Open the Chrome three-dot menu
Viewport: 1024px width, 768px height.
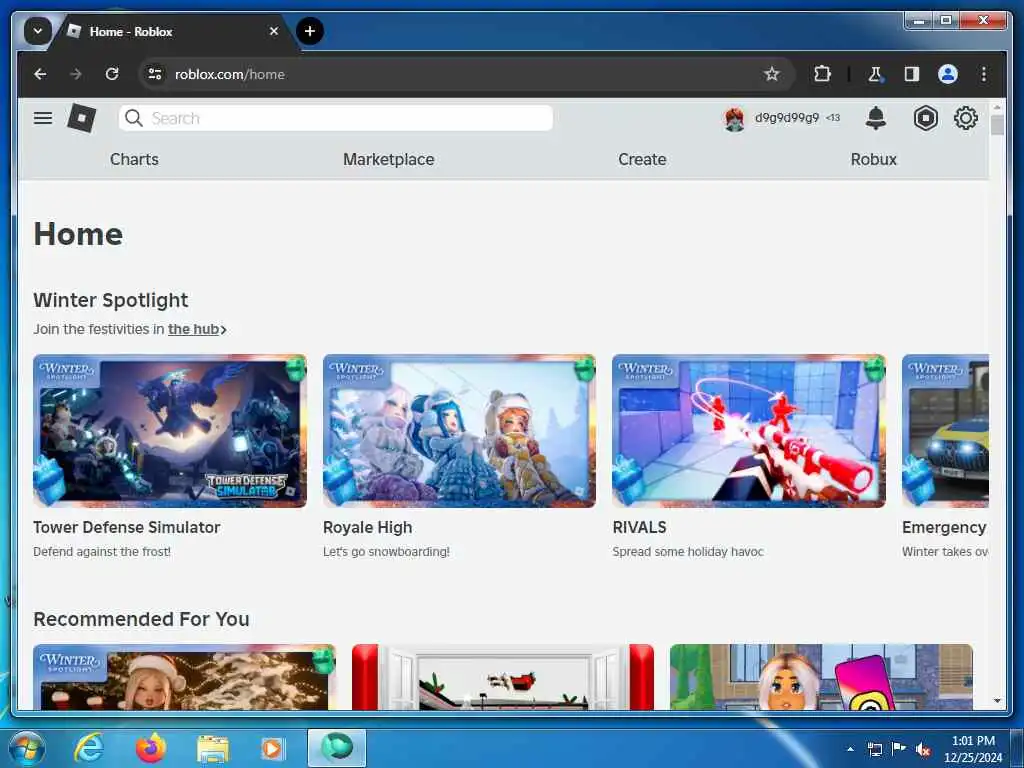coord(984,74)
